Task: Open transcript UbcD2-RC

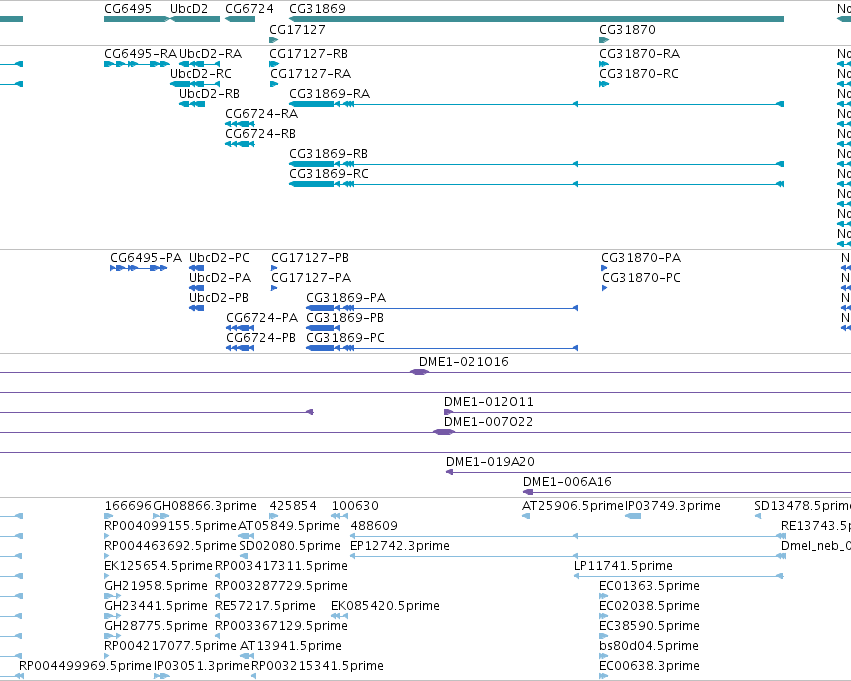Action: pos(201,74)
